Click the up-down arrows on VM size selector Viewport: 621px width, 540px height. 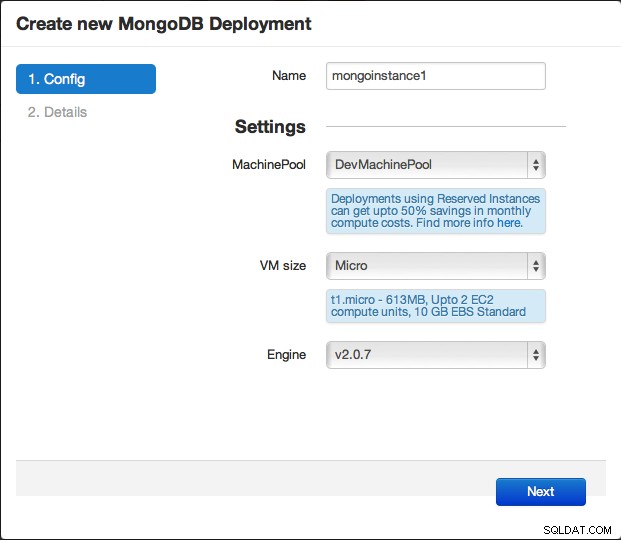click(536, 266)
